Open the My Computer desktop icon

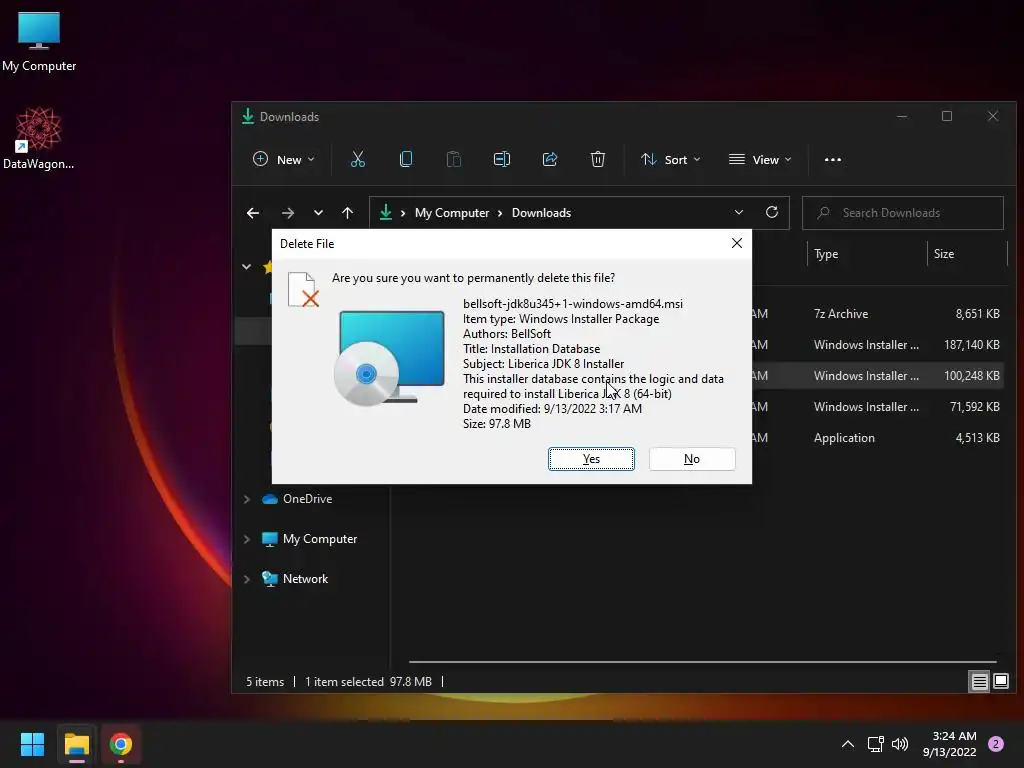tap(39, 41)
